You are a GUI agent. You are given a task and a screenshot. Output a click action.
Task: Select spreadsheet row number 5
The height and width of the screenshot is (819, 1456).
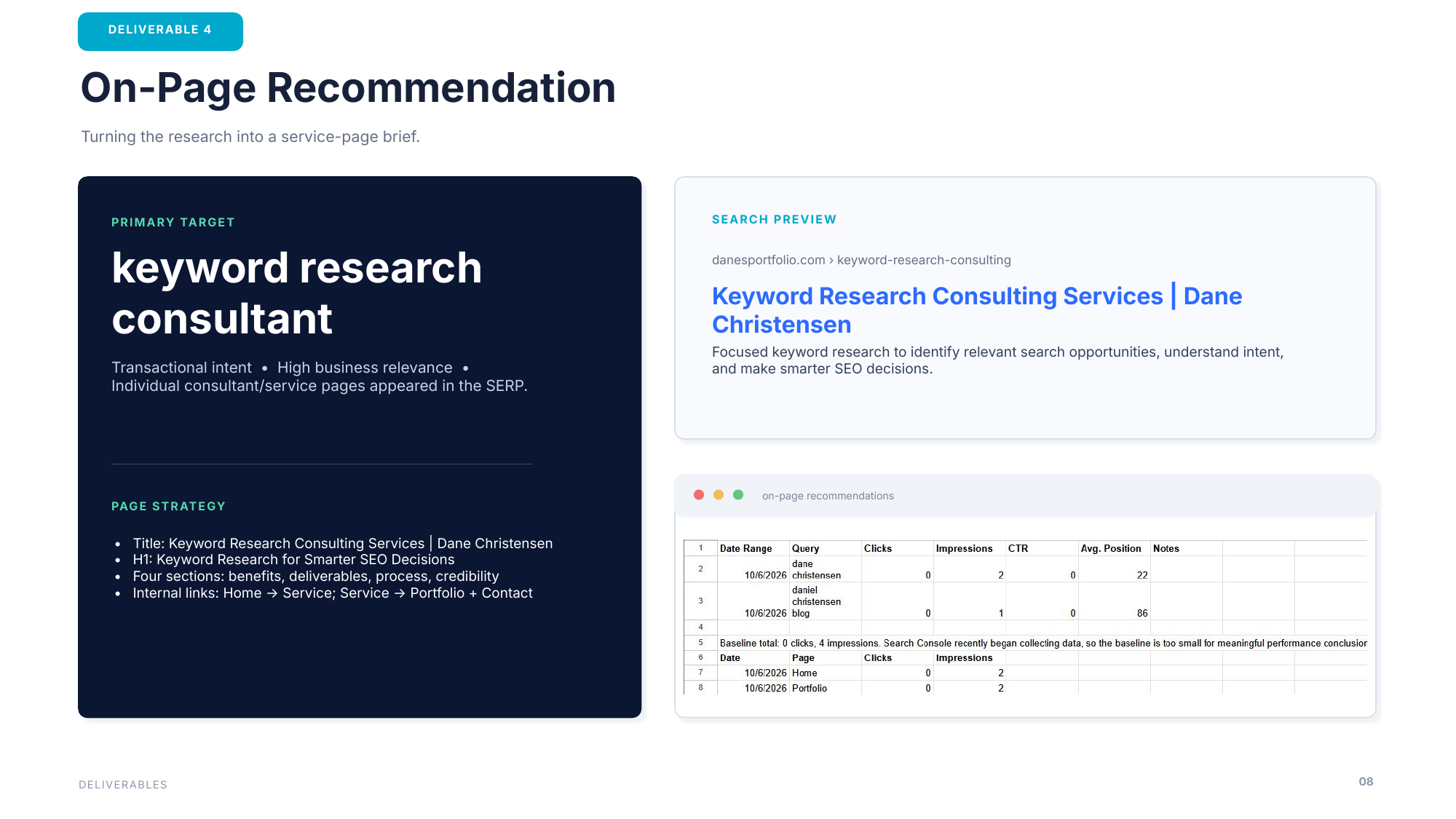click(700, 643)
